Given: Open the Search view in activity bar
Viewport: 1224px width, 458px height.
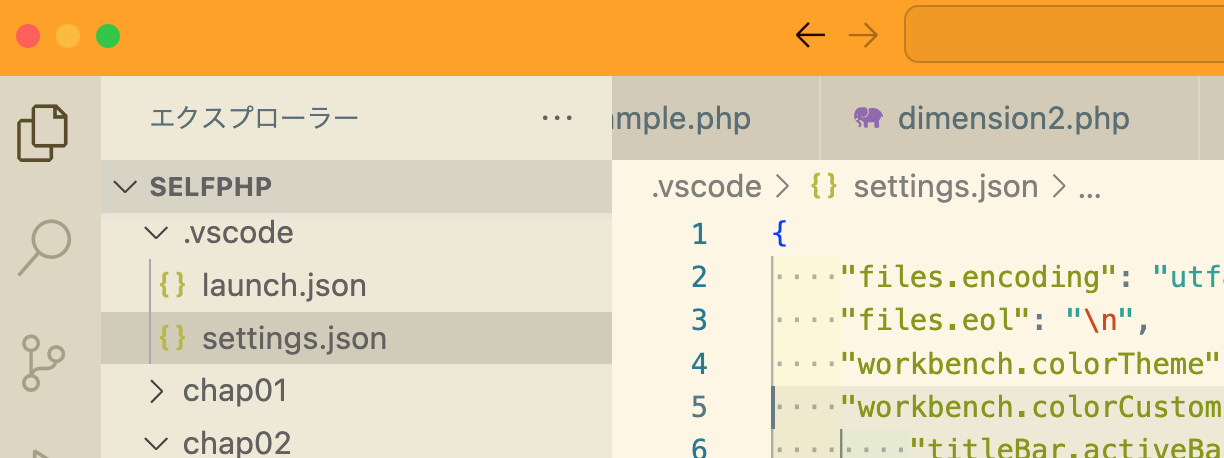Looking at the screenshot, I should coord(45,247).
